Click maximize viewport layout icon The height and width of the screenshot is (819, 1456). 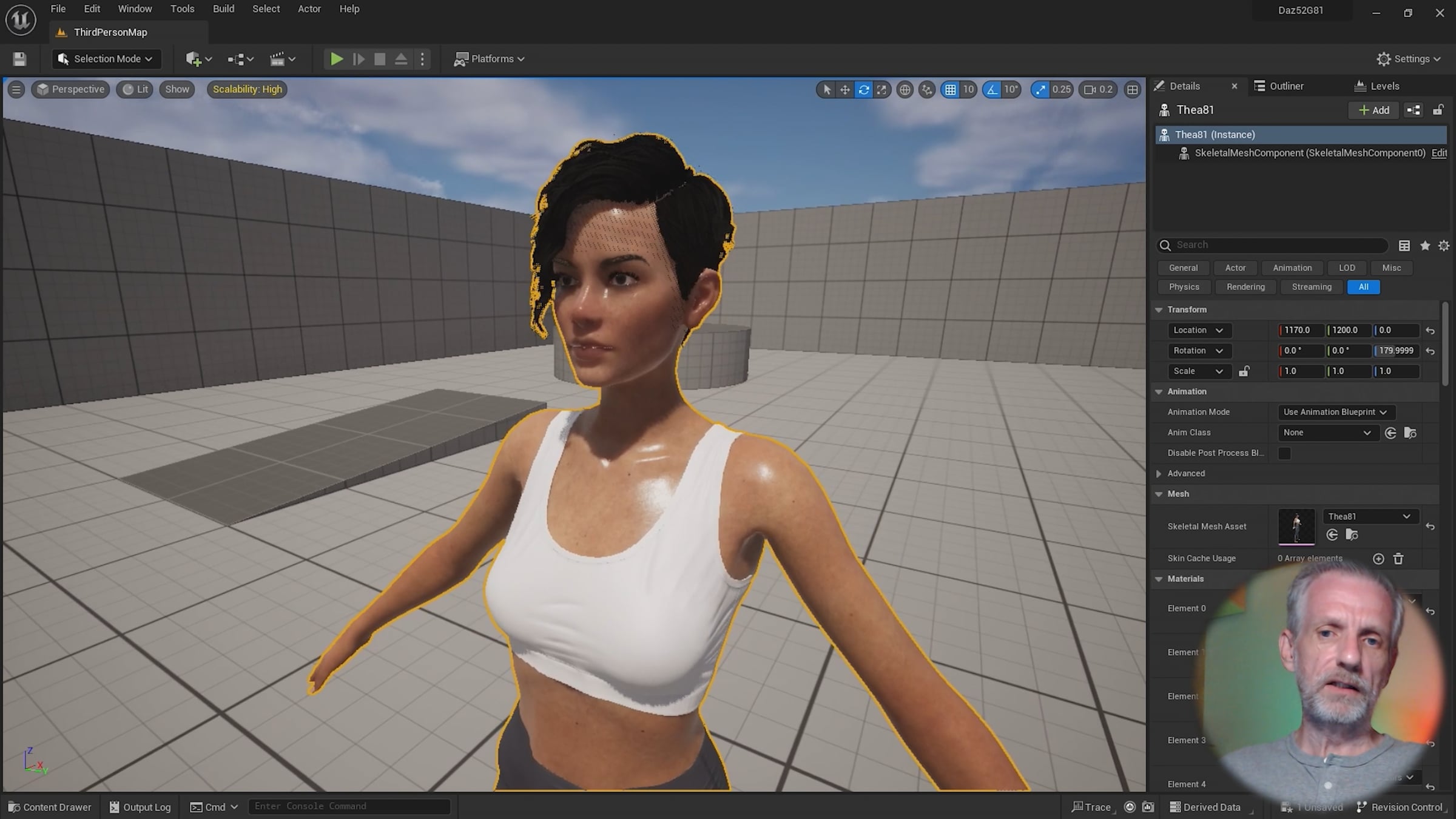[x=1132, y=90]
